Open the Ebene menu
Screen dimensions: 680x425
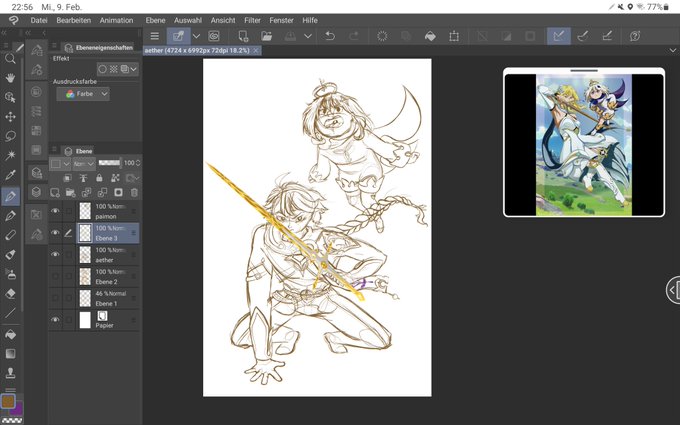pyautogui.click(x=155, y=20)
